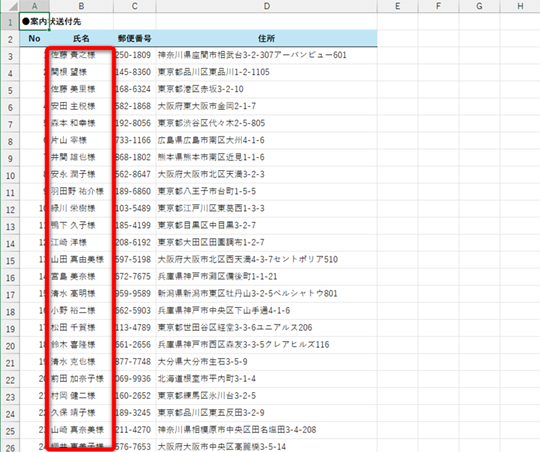Select row 22 by its row header

pyautogui.click(x=10, y=380)
